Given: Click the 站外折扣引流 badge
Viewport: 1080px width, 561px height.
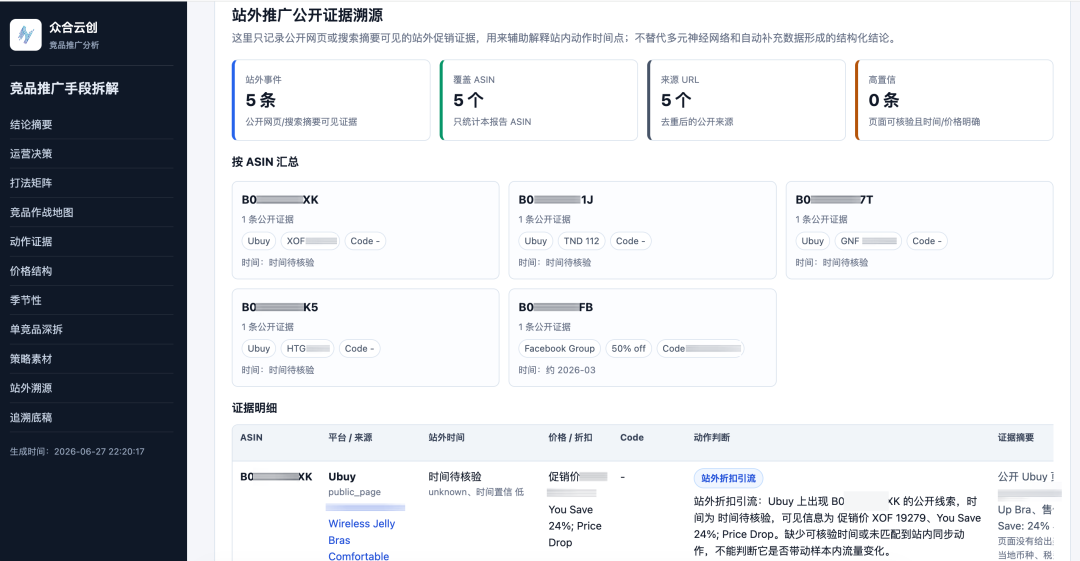Looking at the screenshot, I should tap(728, 478).
